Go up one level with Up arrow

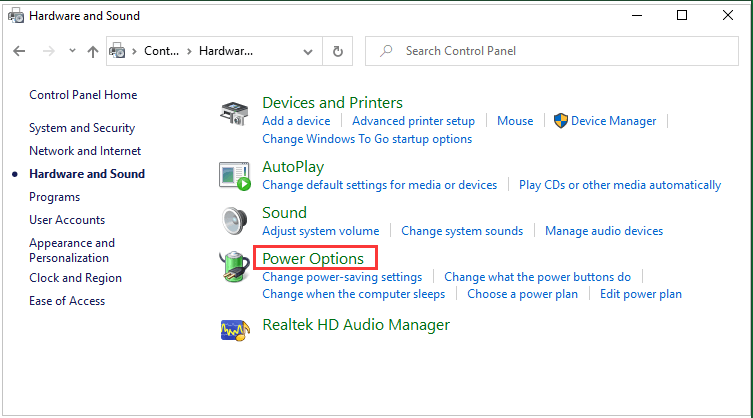(93, 51)
